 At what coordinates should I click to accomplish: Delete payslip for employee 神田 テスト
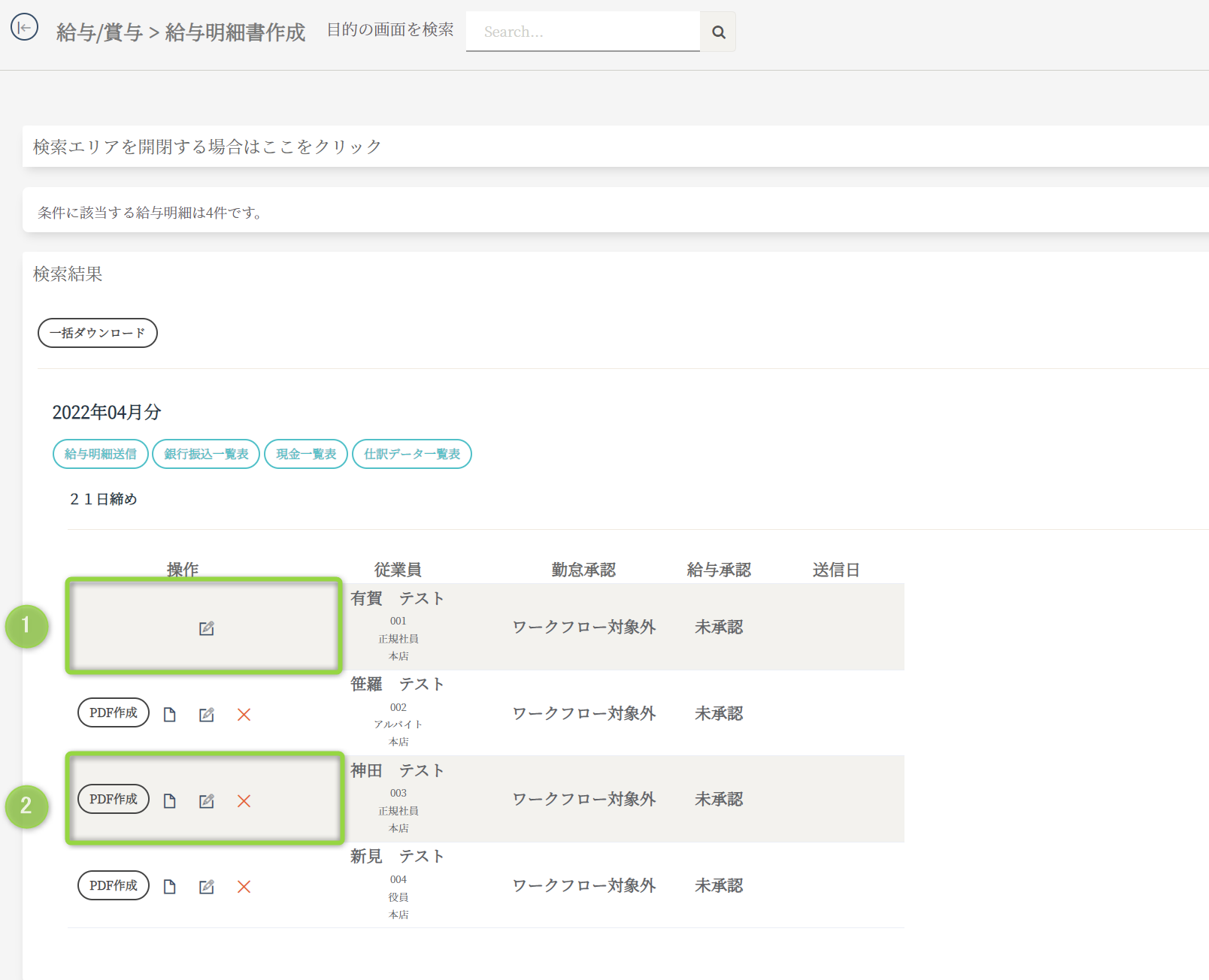click(244, 801)
